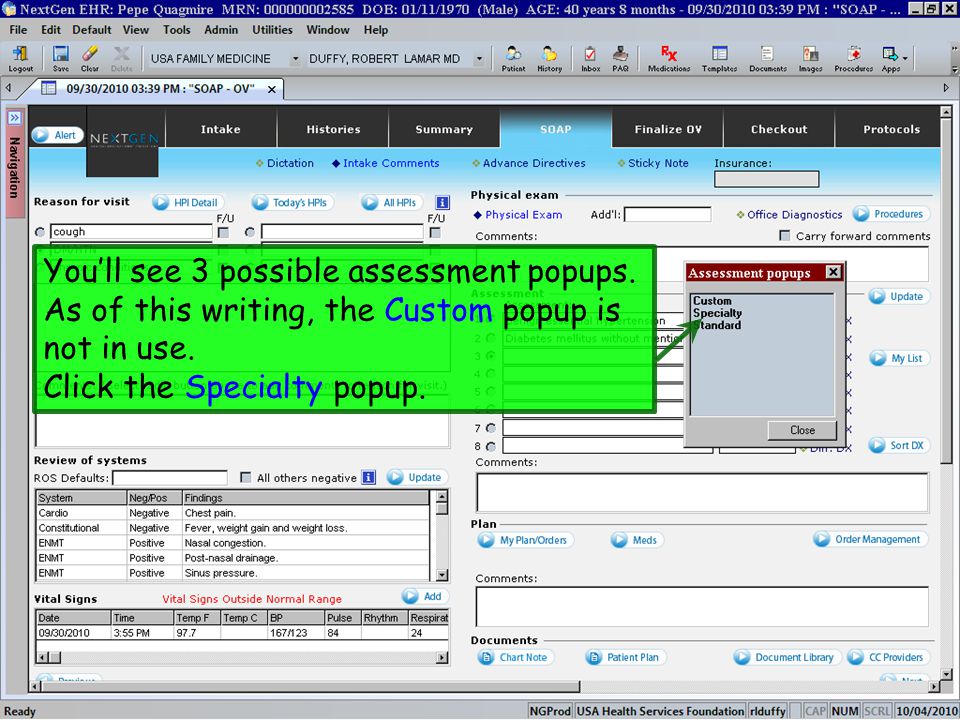Click the Add button in Vital Signs
The height and width of the screenshot is (720, 960).
(x=426, y=596)
